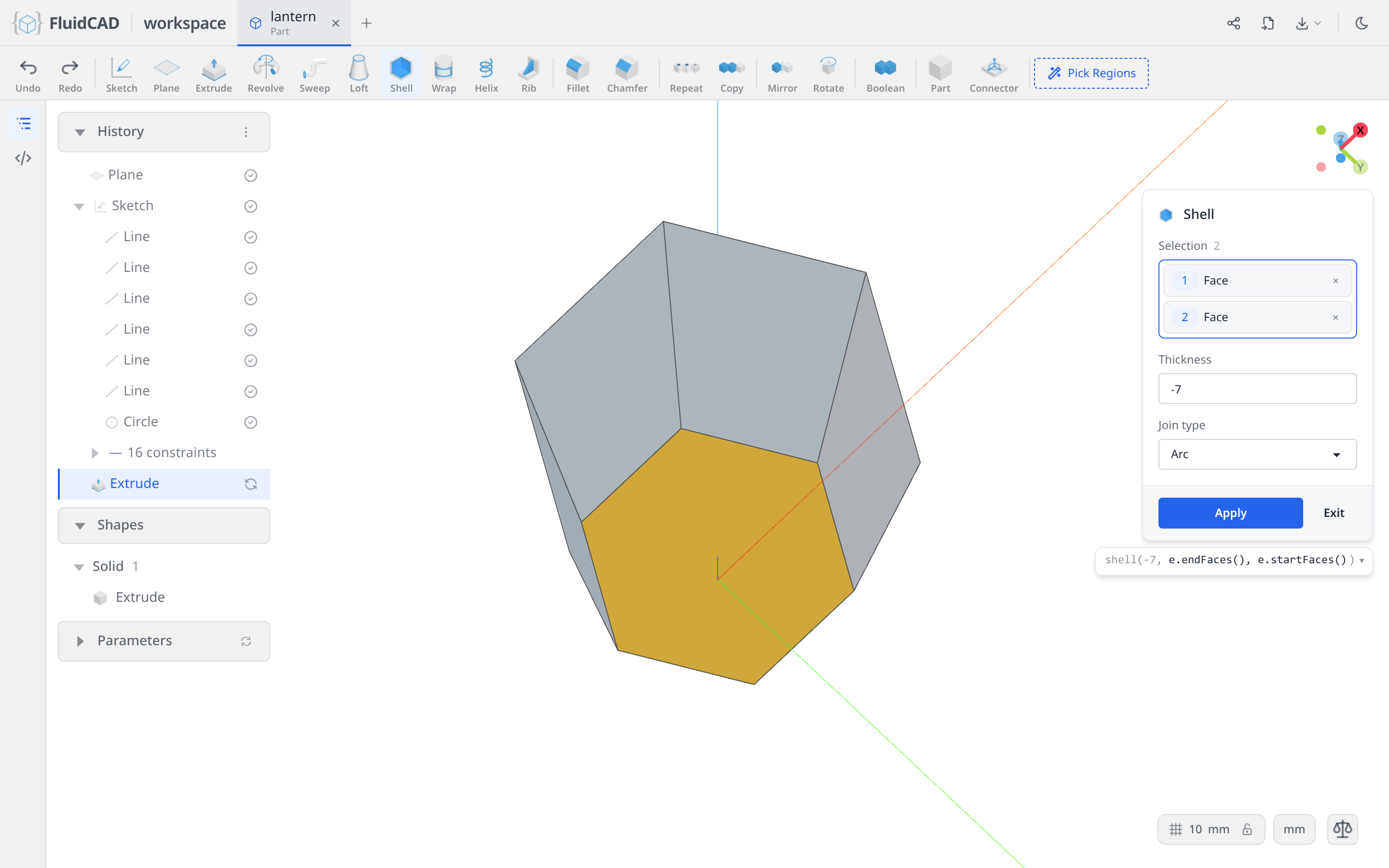Click the Pick Regions button
Viewport: 1389px width, 868px height.
(1091, 73)
